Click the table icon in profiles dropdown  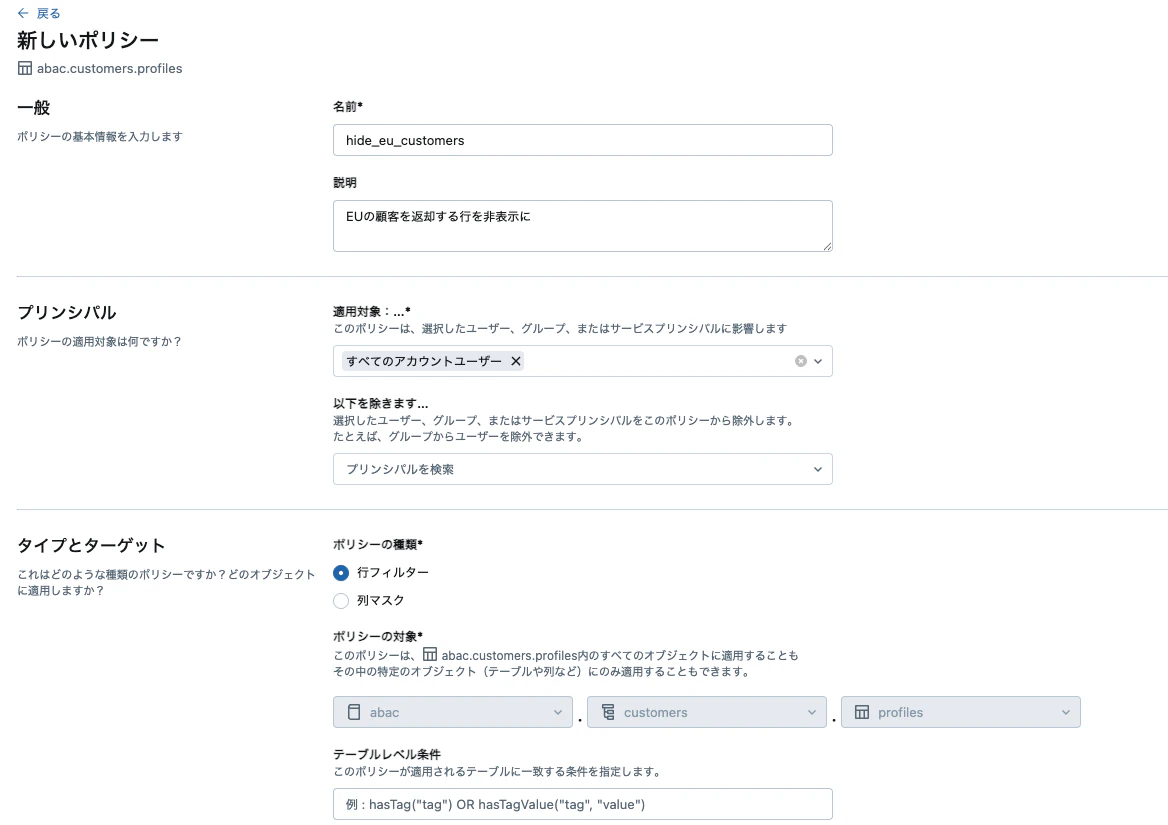click(862, 712)
